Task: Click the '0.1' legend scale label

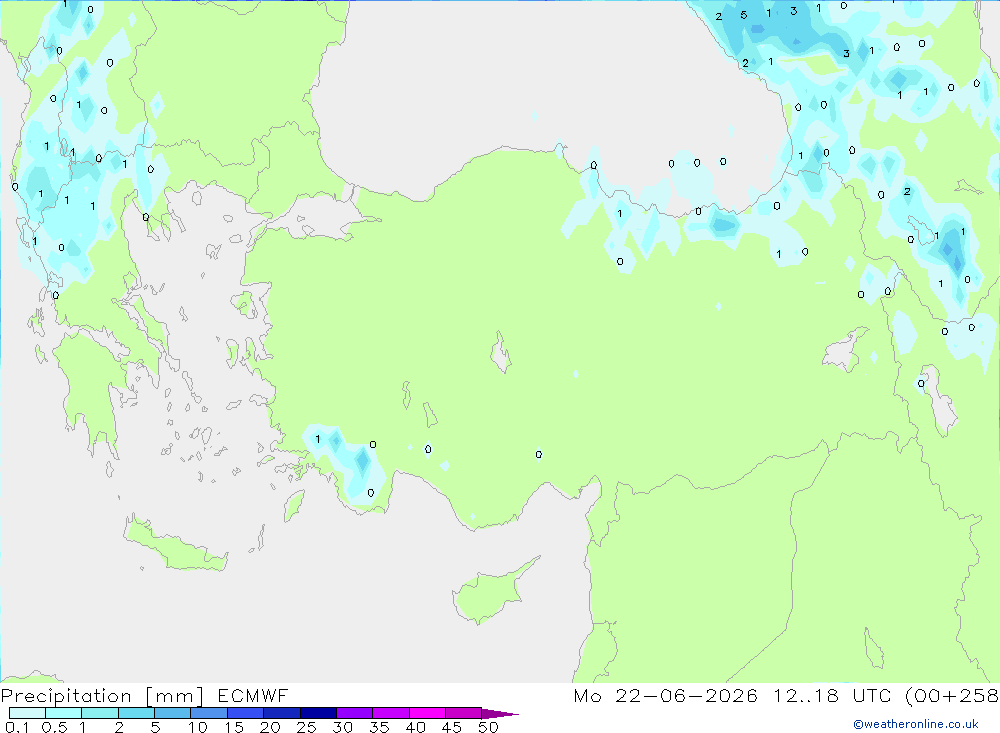Action: (17, 727)
